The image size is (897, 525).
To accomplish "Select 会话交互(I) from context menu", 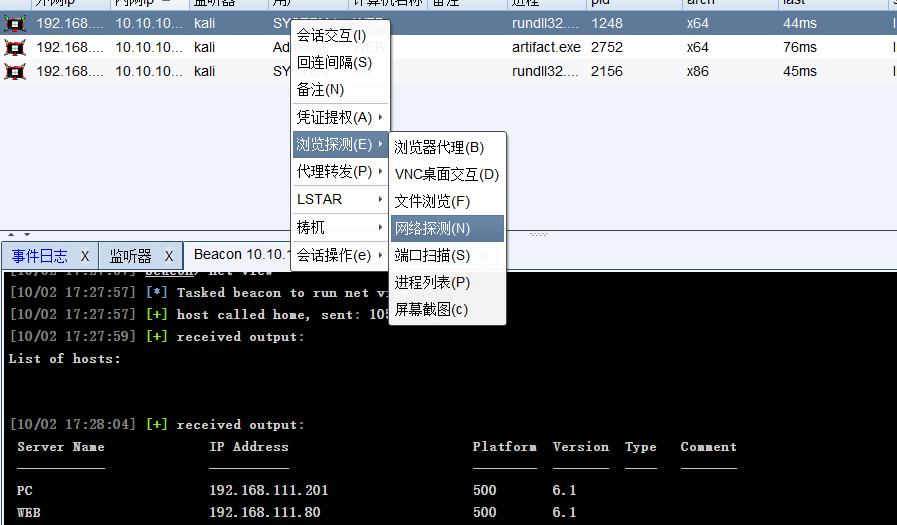I will (x=332, y=35).
